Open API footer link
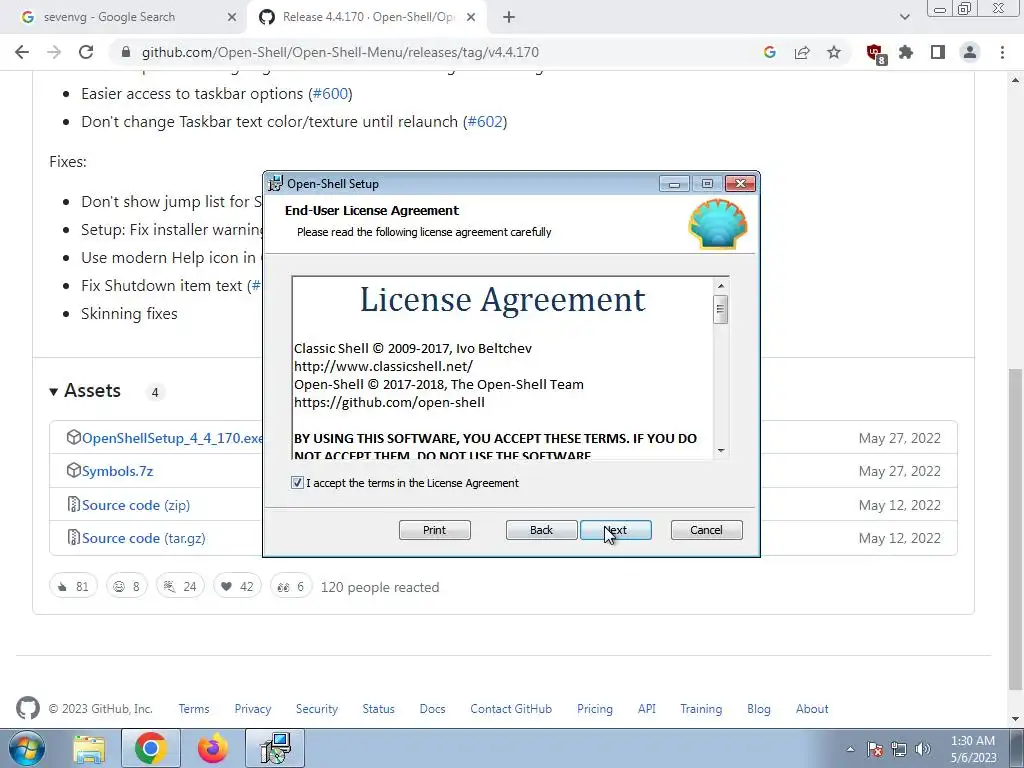1024x768 pixels. [647, 709]
